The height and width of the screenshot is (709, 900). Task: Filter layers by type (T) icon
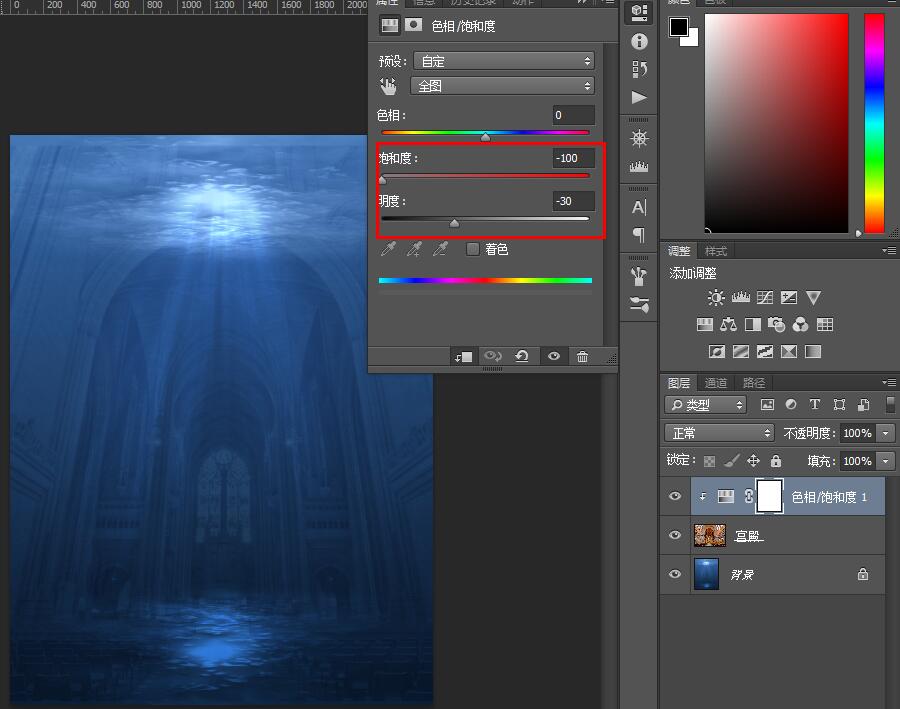tap(814, 404)
